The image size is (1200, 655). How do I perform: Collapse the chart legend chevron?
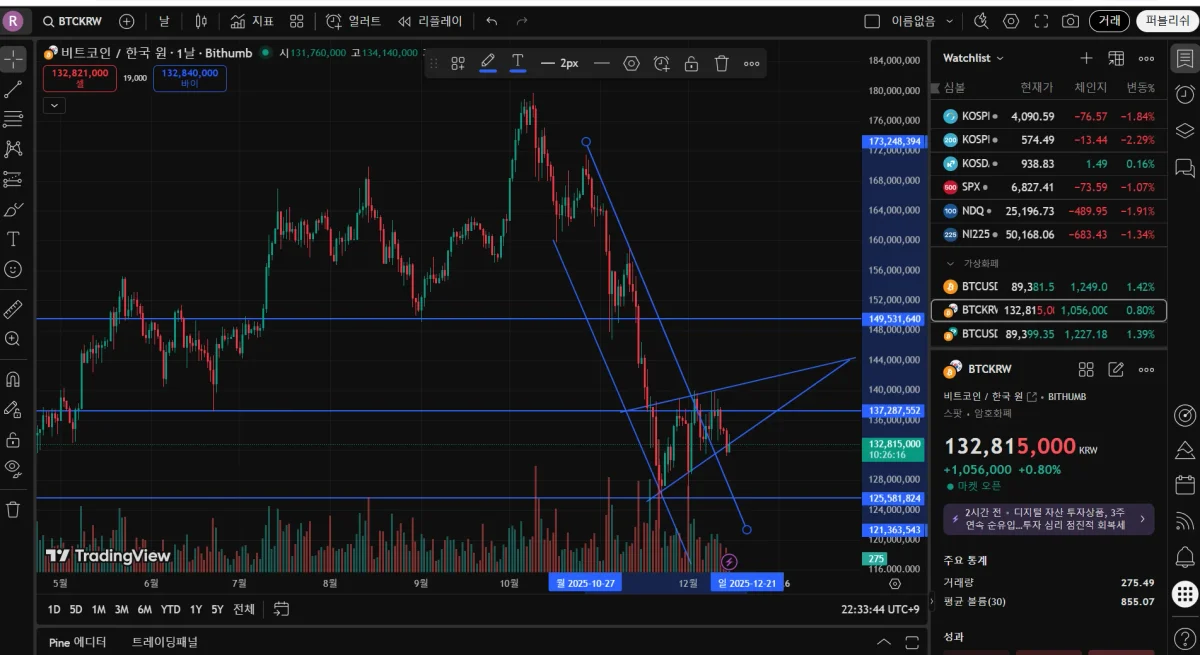54,105
